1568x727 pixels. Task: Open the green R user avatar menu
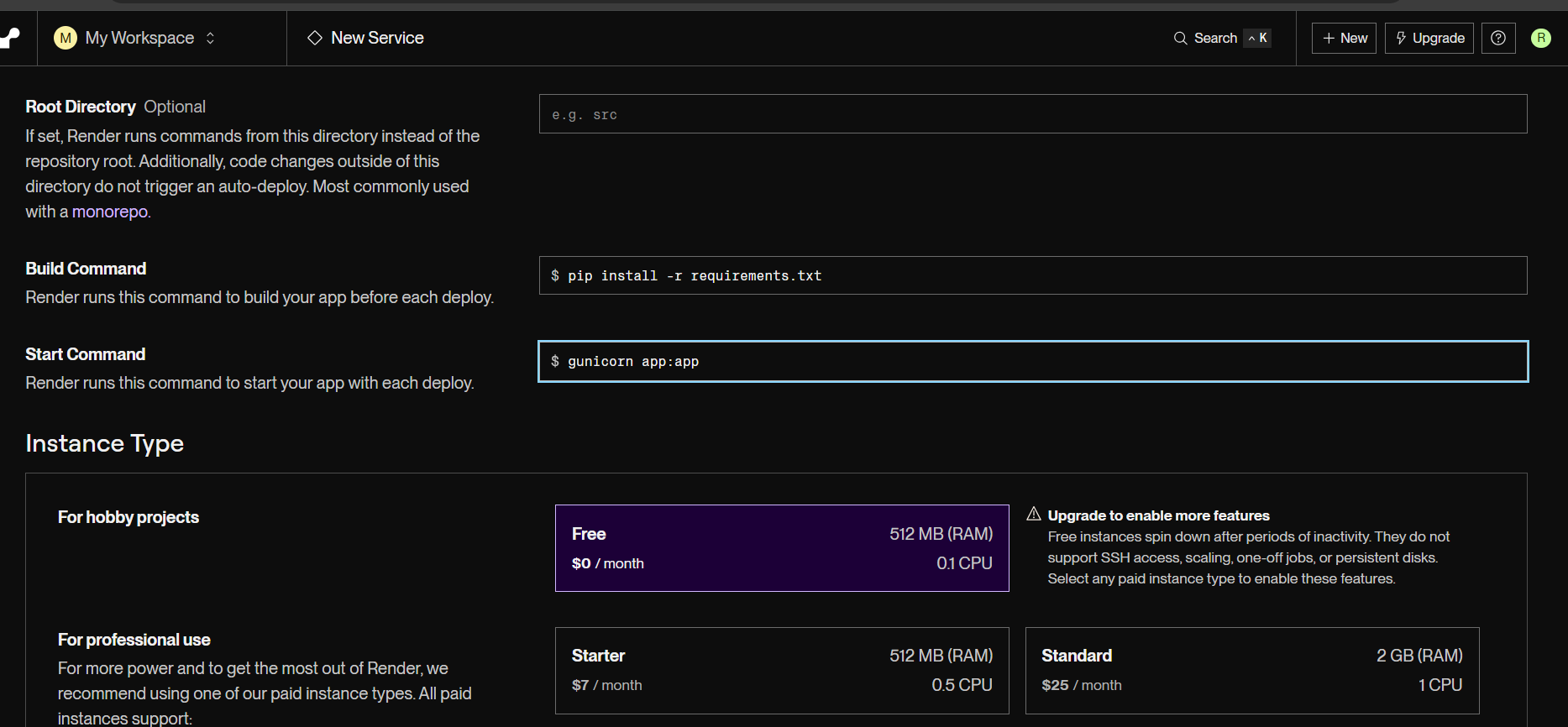click(1541, 38)
